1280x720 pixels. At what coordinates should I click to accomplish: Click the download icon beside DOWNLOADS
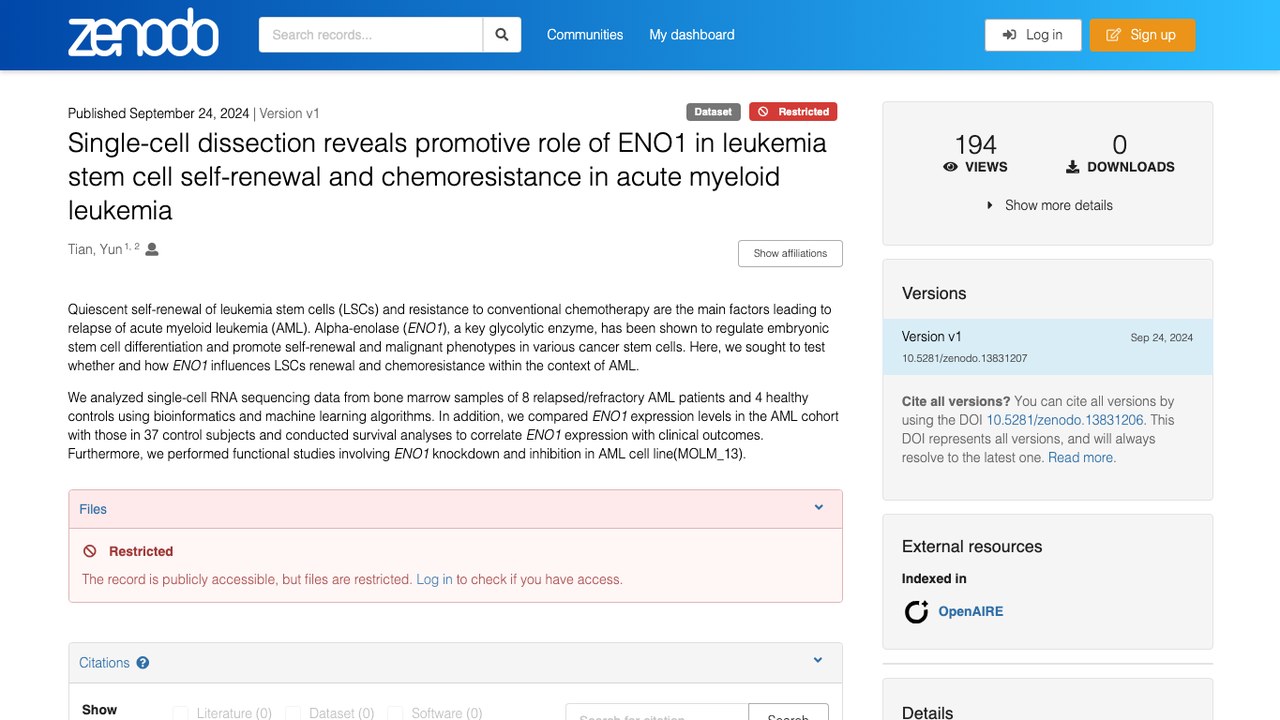click(x=1073, y=167)
